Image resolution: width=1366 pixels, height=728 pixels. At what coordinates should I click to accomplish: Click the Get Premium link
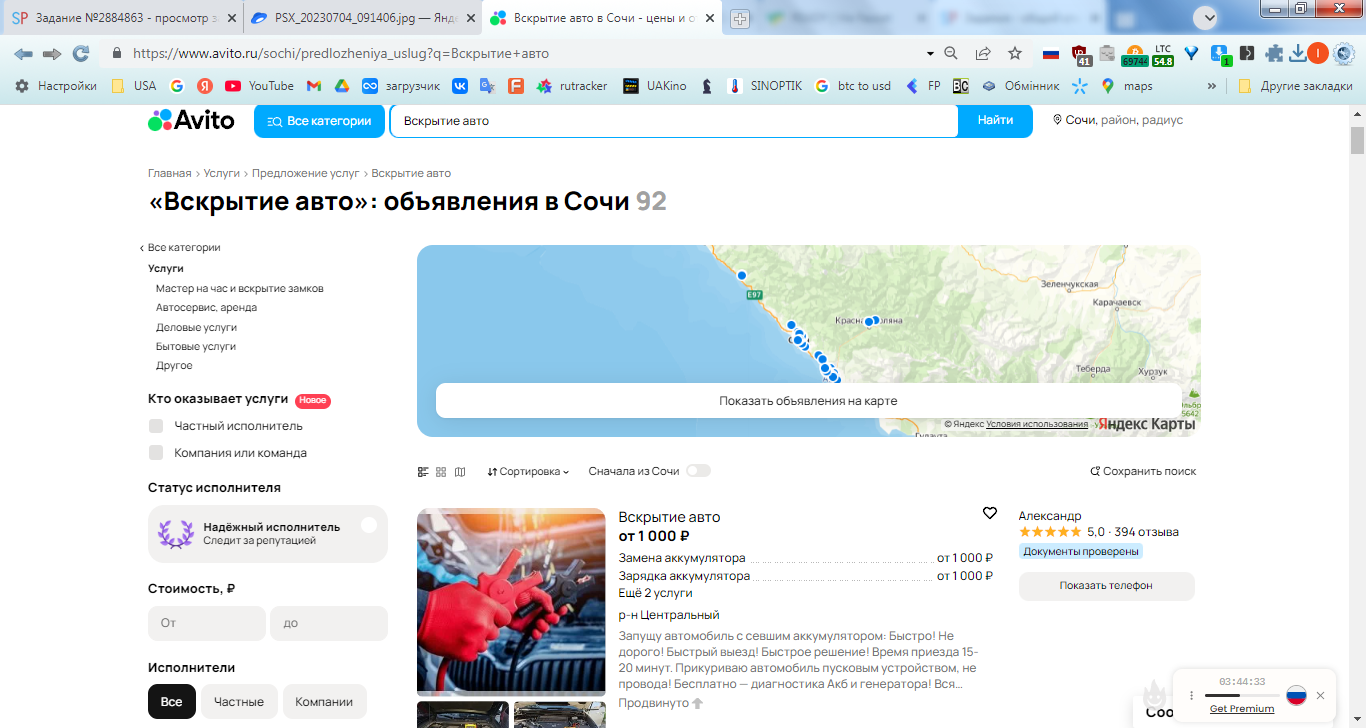point(1242,709)
